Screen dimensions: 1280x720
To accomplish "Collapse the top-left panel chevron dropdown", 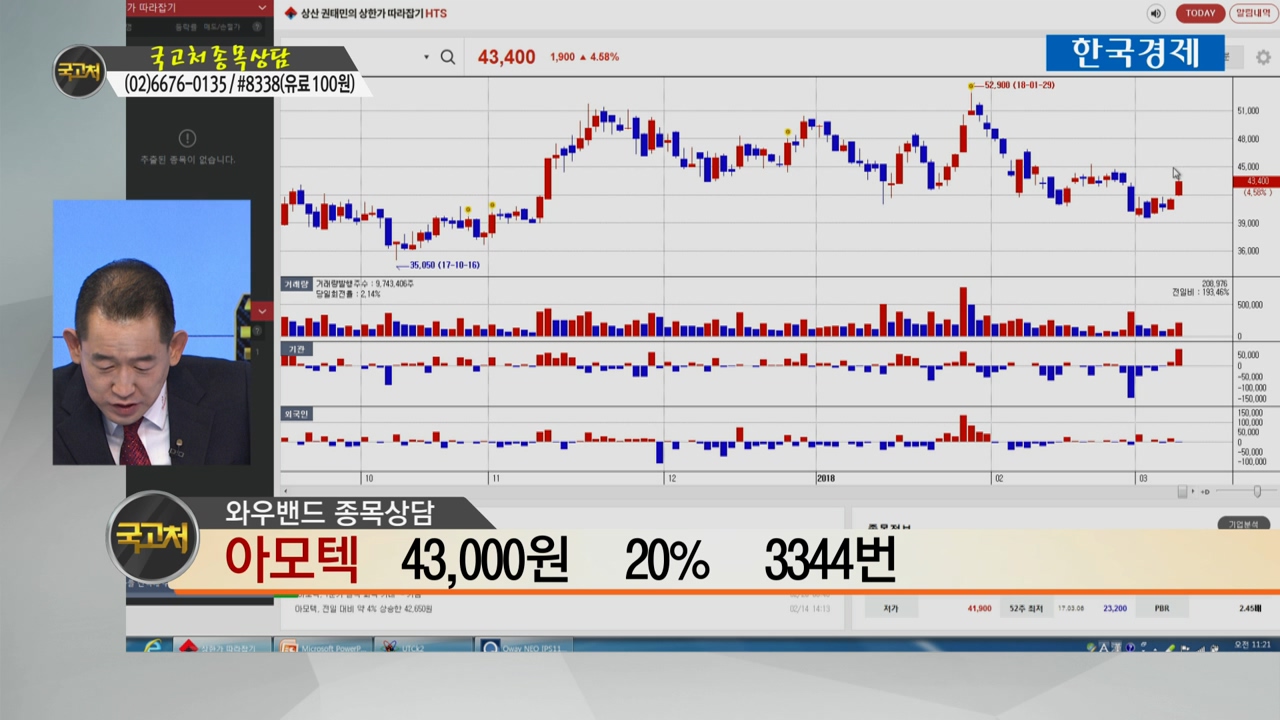I will tap(262, 8).
